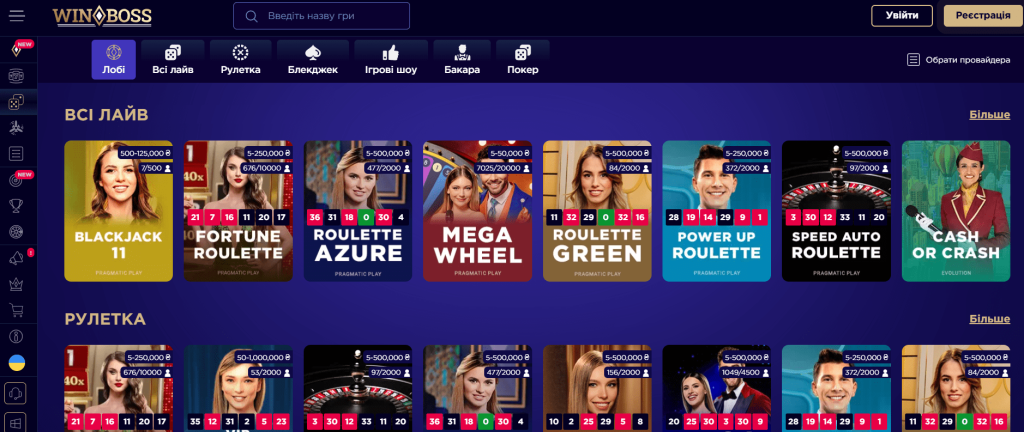Click the dice live casino sidebar icon
Screen dimensions: 1024x432
[x=16, y=102]
